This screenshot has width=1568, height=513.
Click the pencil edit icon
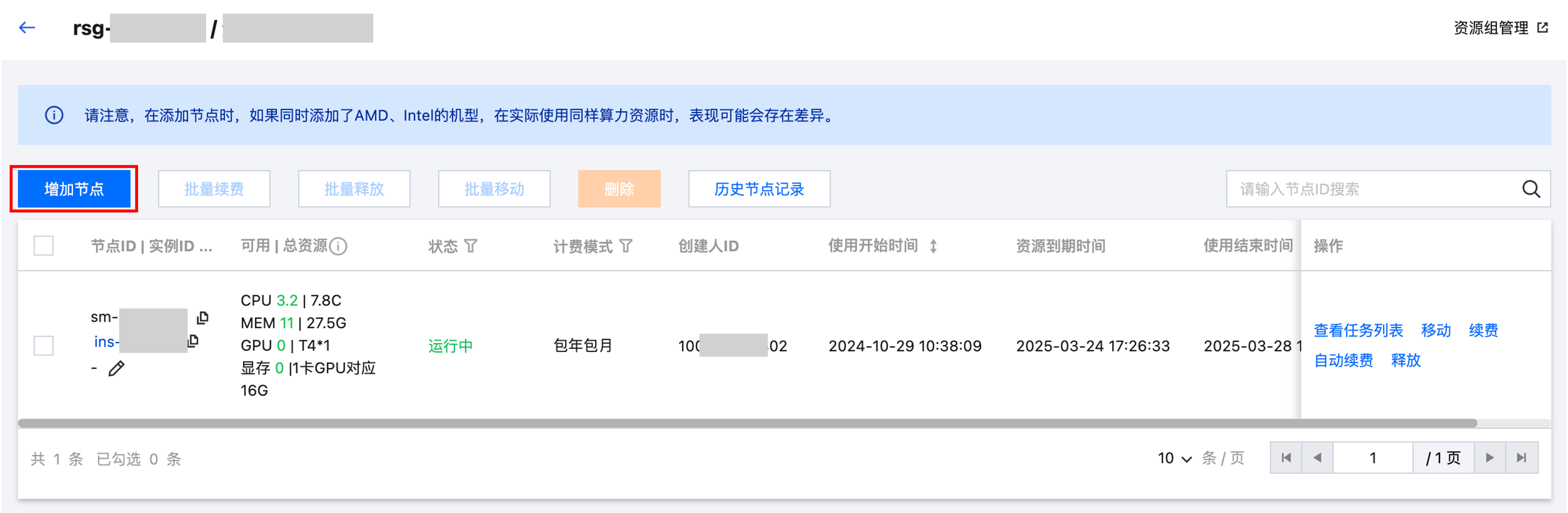[116, 368]
